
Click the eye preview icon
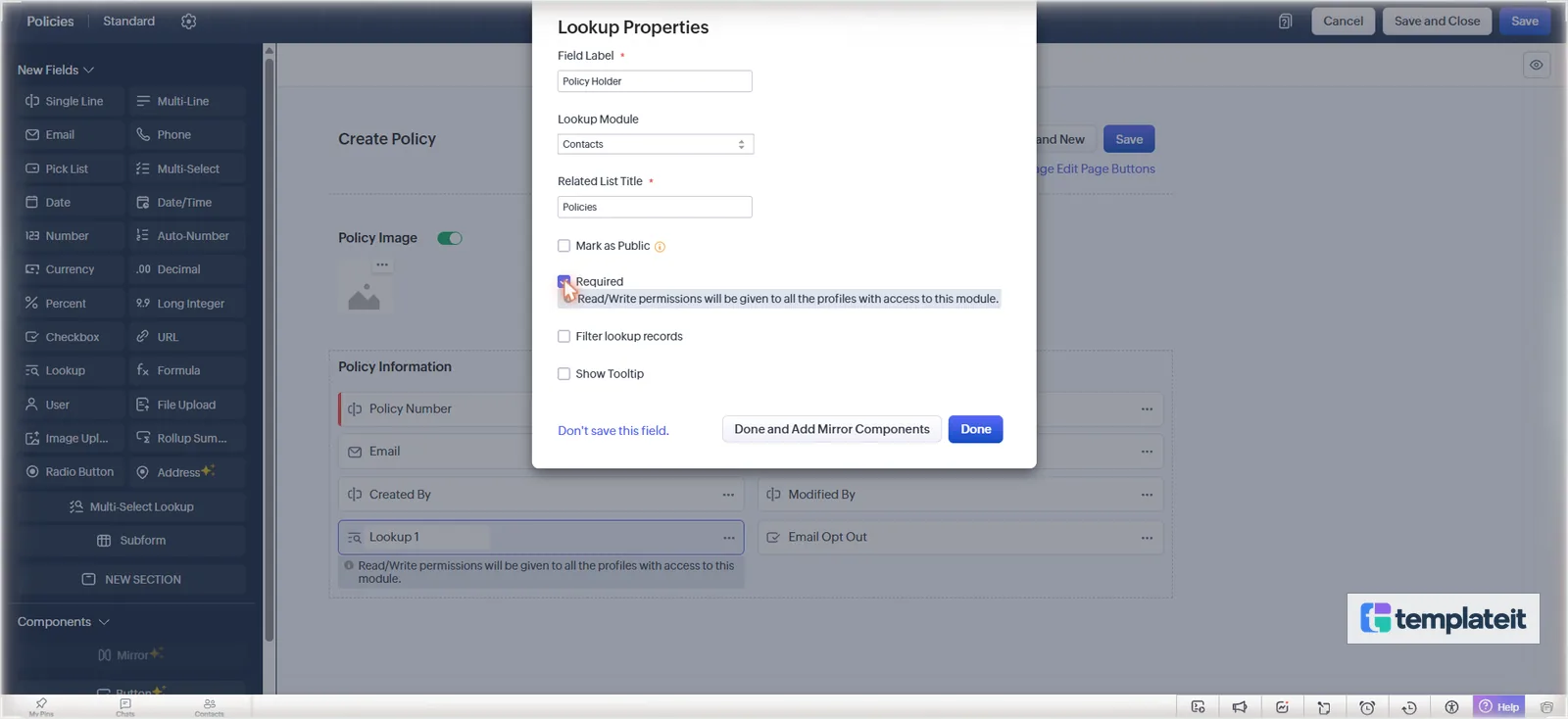1537,66
